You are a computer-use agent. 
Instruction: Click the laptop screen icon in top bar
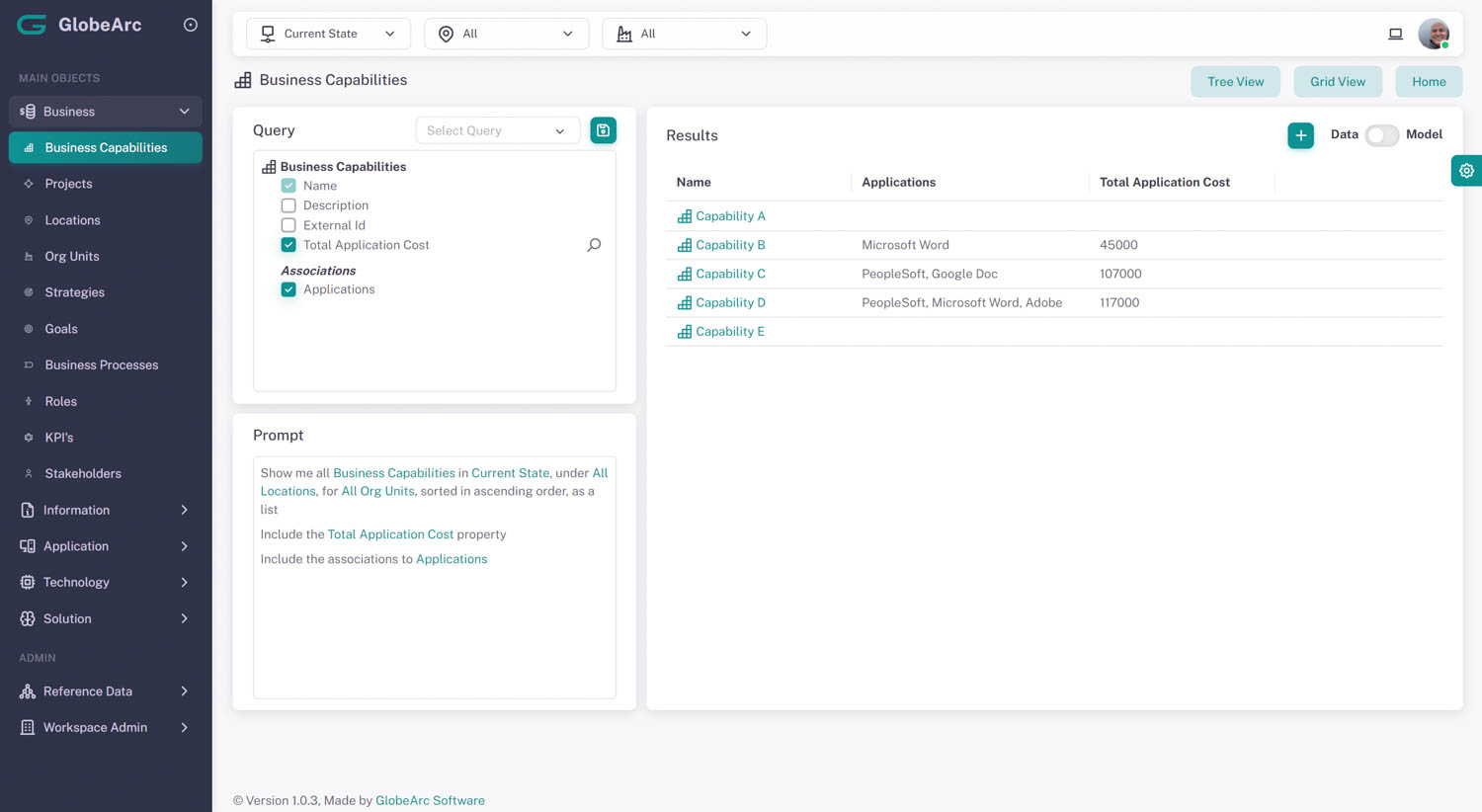point(1395,34)
